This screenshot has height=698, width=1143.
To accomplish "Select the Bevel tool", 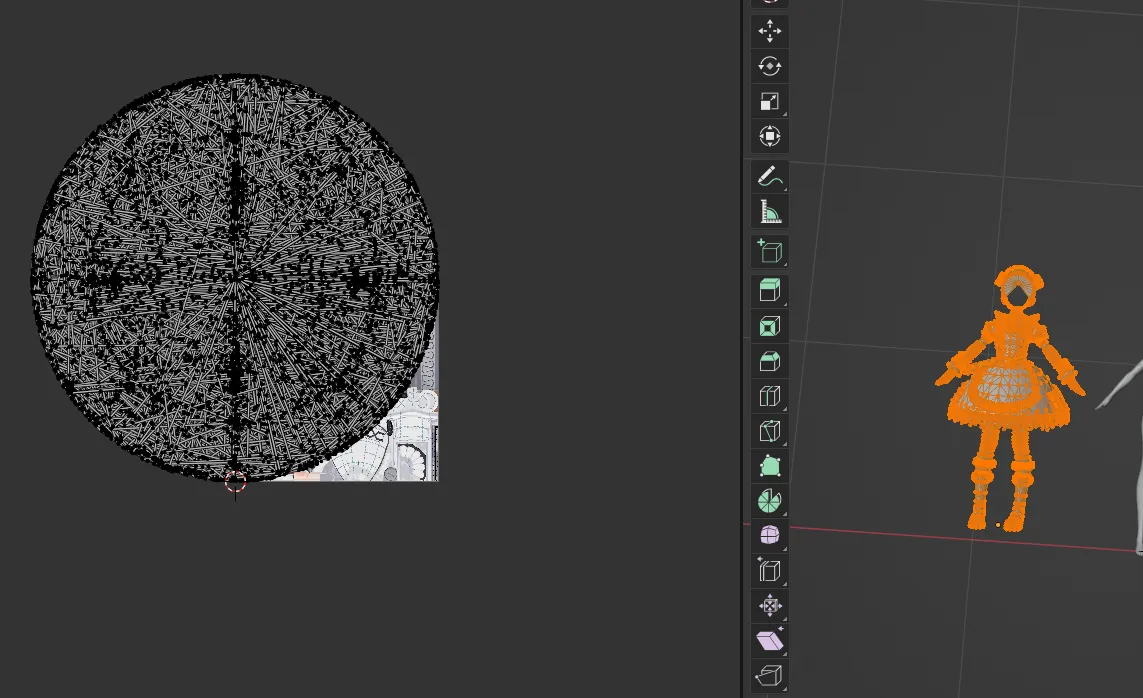I will point(770,361).
